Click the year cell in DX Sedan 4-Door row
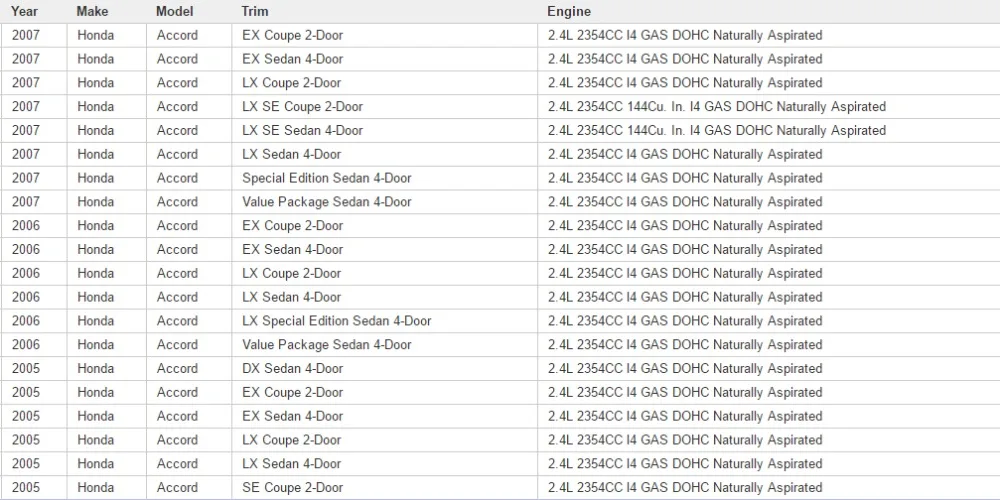 34,369
